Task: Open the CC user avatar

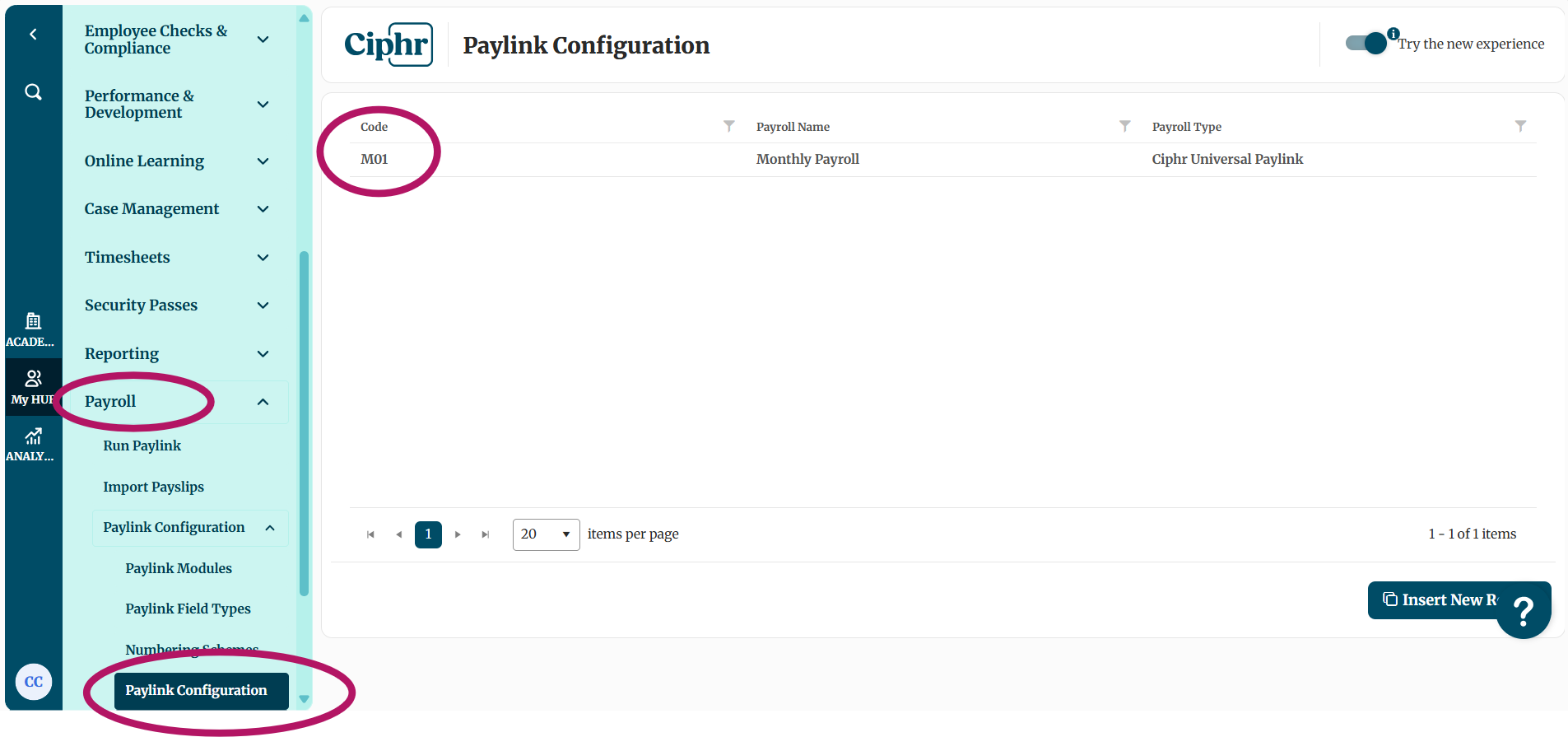Action: pyautogui.click(x=34, y=682)
